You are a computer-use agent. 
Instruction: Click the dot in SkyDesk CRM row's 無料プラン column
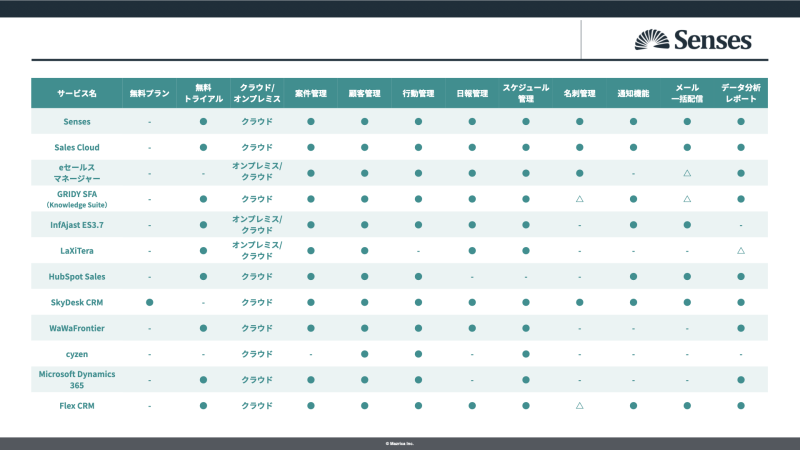pyautogui.click(x=149, y=302)
